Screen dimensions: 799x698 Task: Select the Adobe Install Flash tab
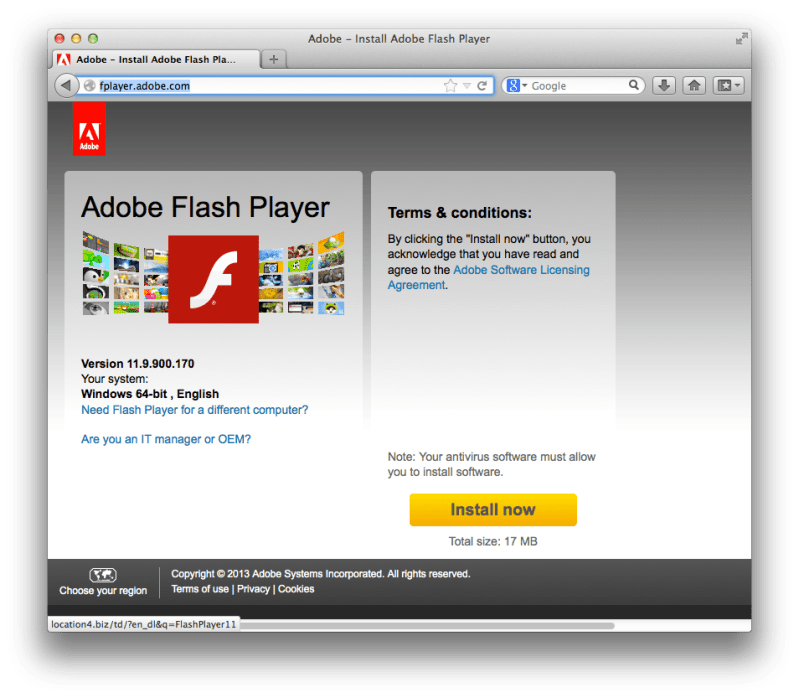pyautogui.click(x=155, y=59)
